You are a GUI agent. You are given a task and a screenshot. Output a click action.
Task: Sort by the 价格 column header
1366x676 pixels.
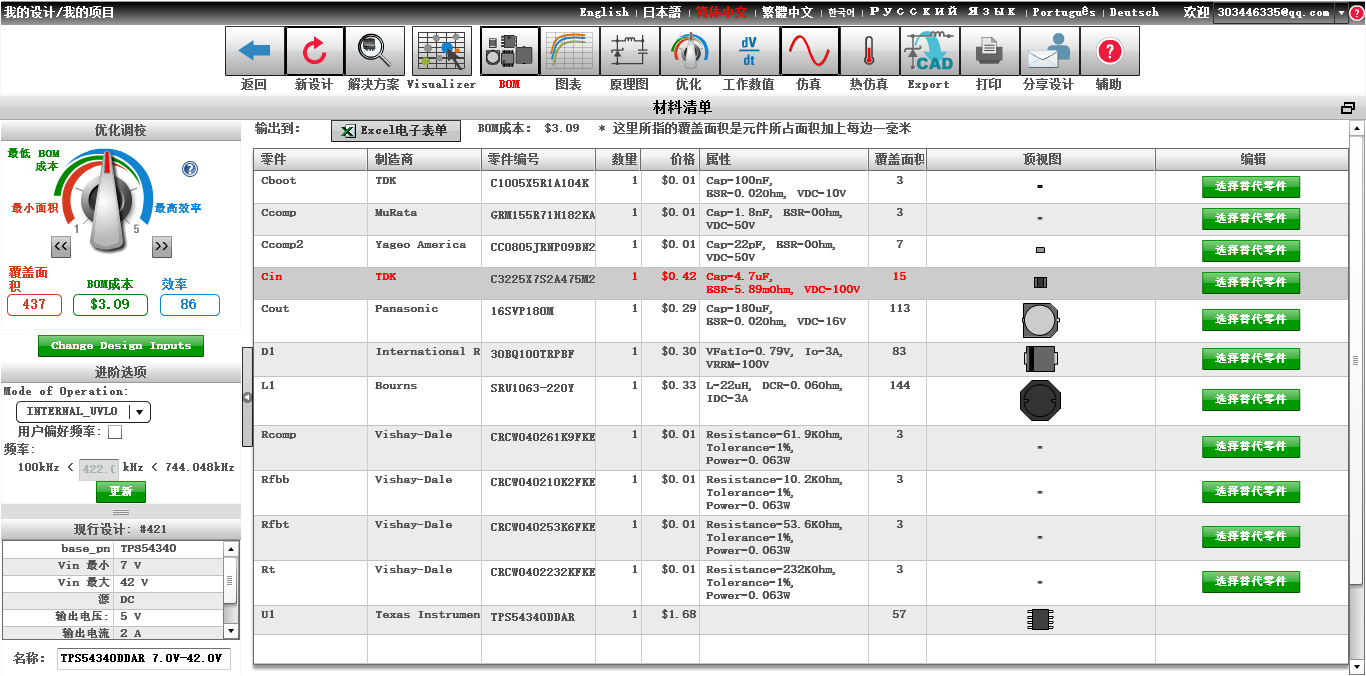tap(670, 159)
